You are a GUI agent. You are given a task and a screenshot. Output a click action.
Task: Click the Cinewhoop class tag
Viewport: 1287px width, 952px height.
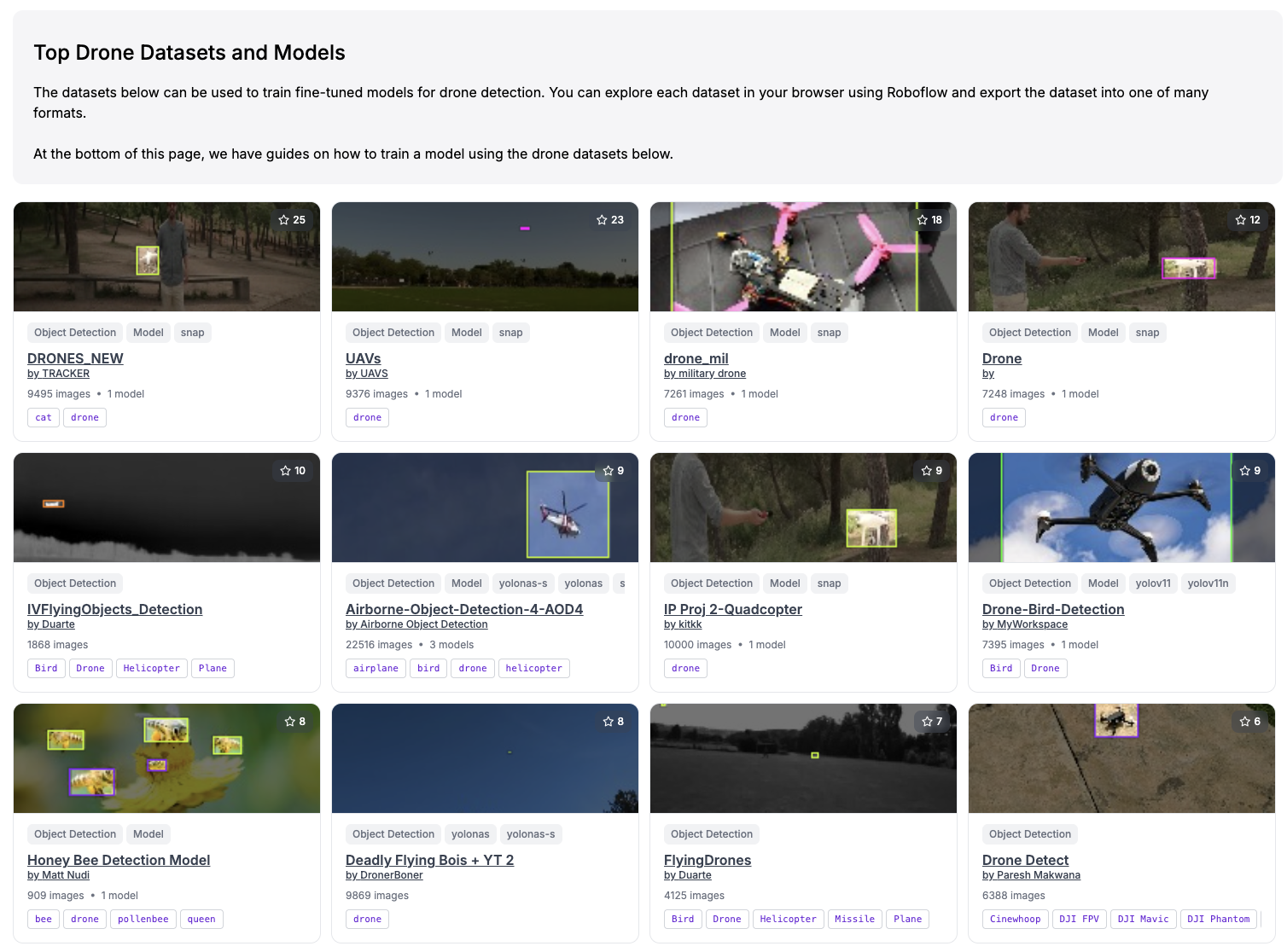tap(1016, 920)
